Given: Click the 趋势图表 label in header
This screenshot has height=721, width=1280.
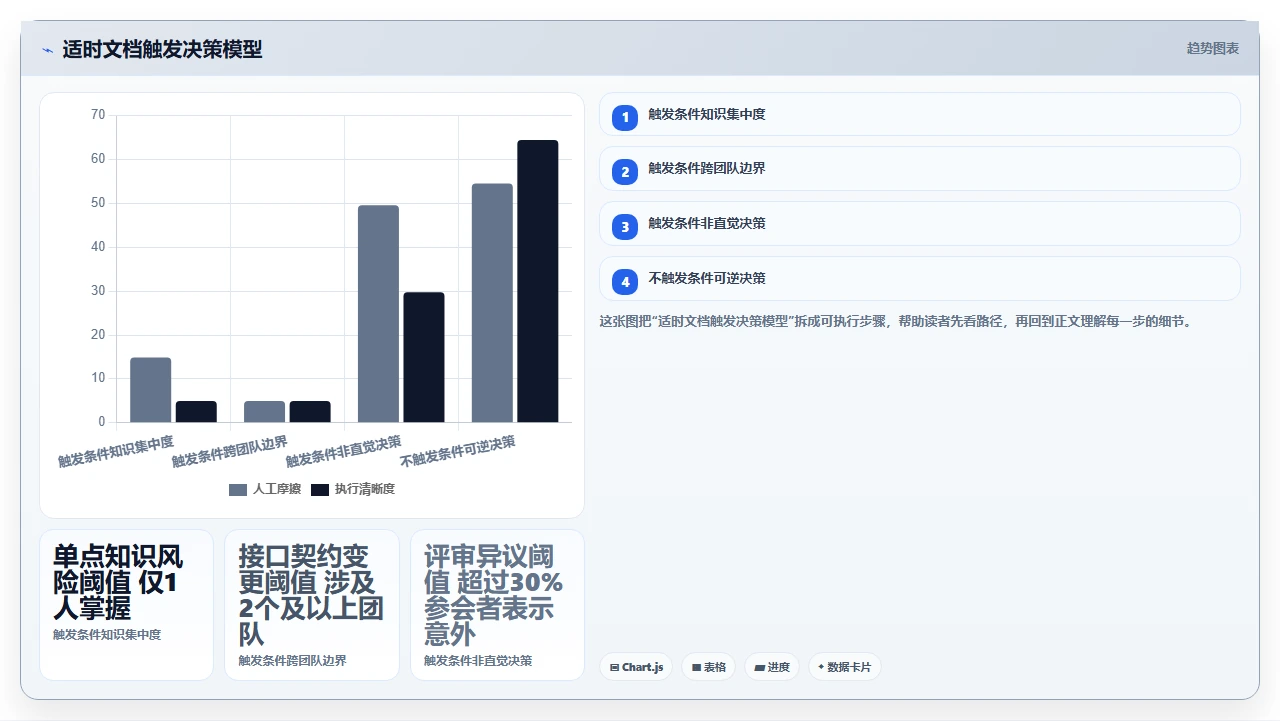Looking at the screenshot, I should click(x=1213, y=48).
